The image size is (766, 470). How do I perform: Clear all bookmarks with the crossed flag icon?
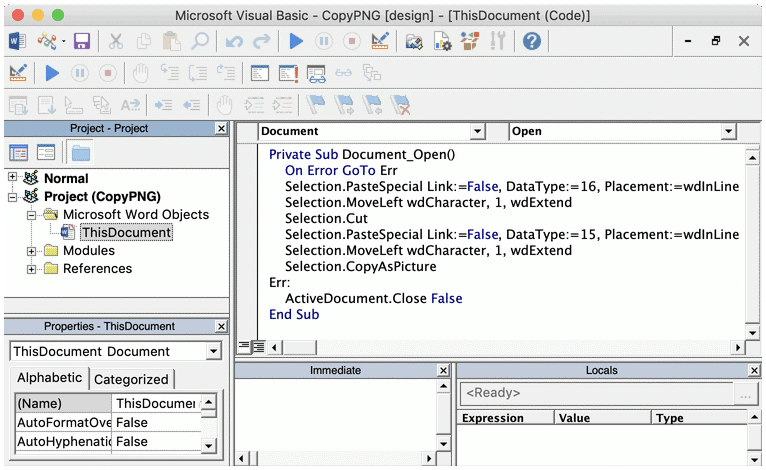pyautogui.click(x=401, y=105)
